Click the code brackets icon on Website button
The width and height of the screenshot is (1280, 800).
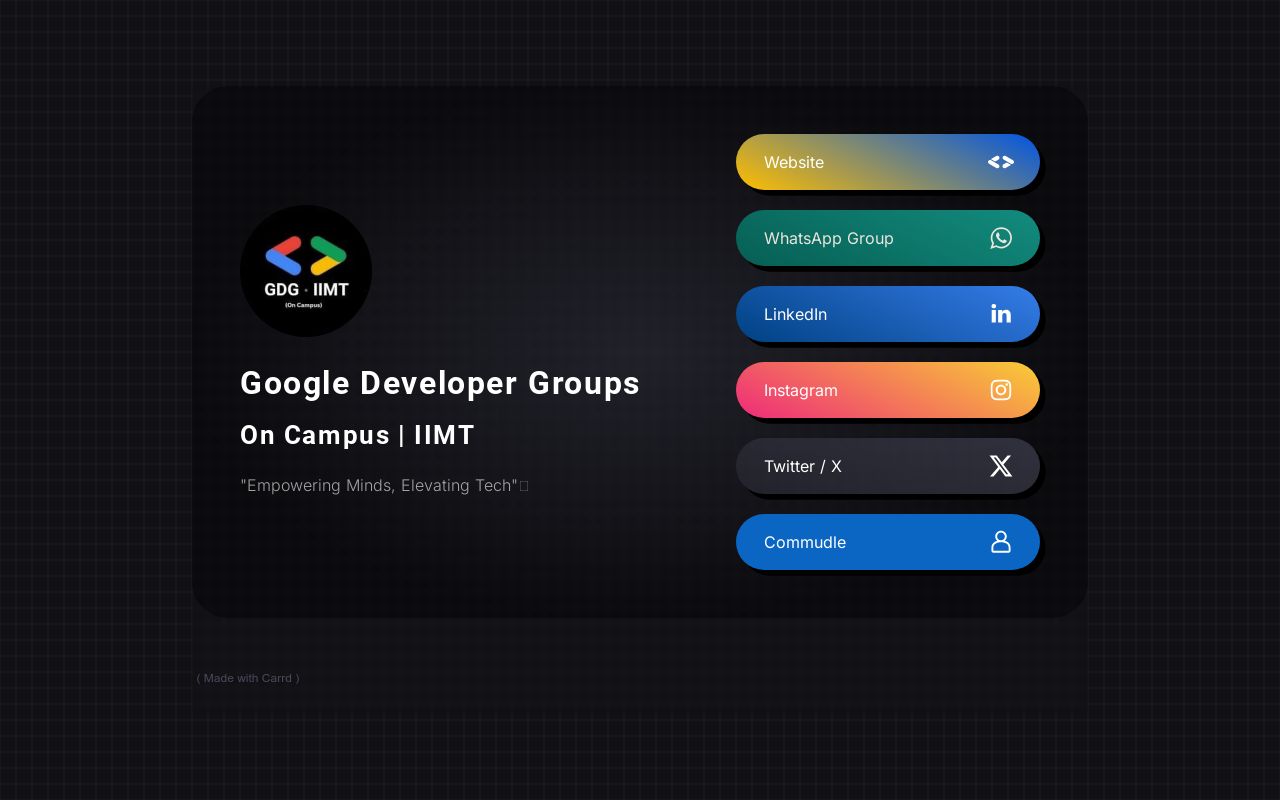pos(1000,162)
